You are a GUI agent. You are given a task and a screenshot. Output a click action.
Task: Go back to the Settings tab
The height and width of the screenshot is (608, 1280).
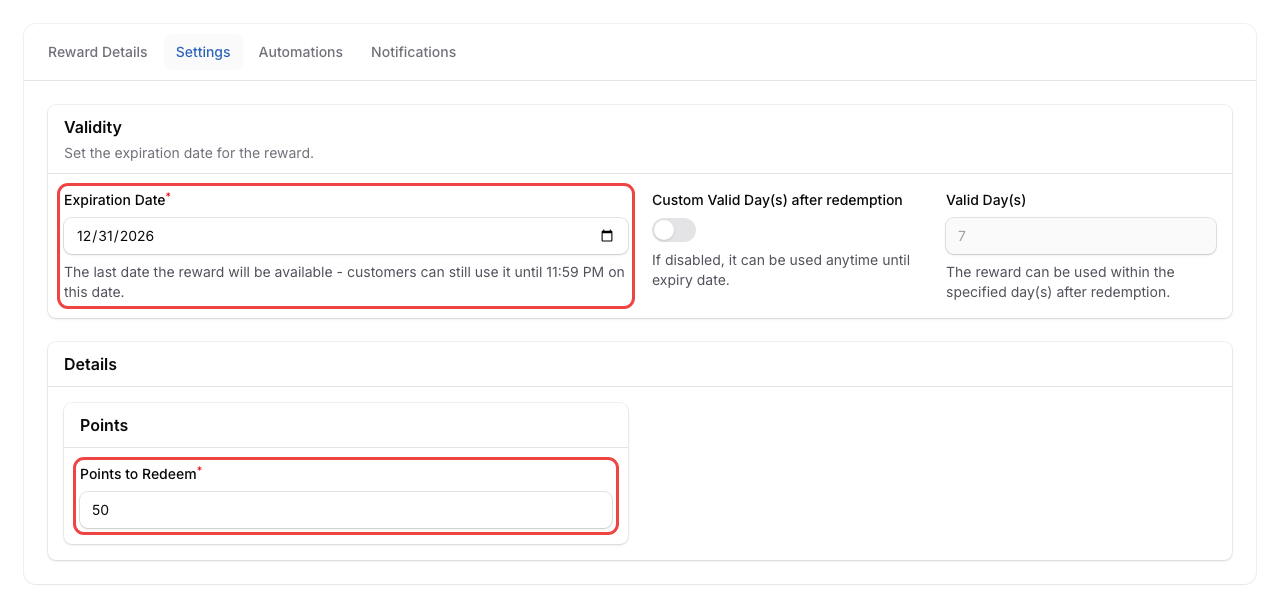coord(203,52)
